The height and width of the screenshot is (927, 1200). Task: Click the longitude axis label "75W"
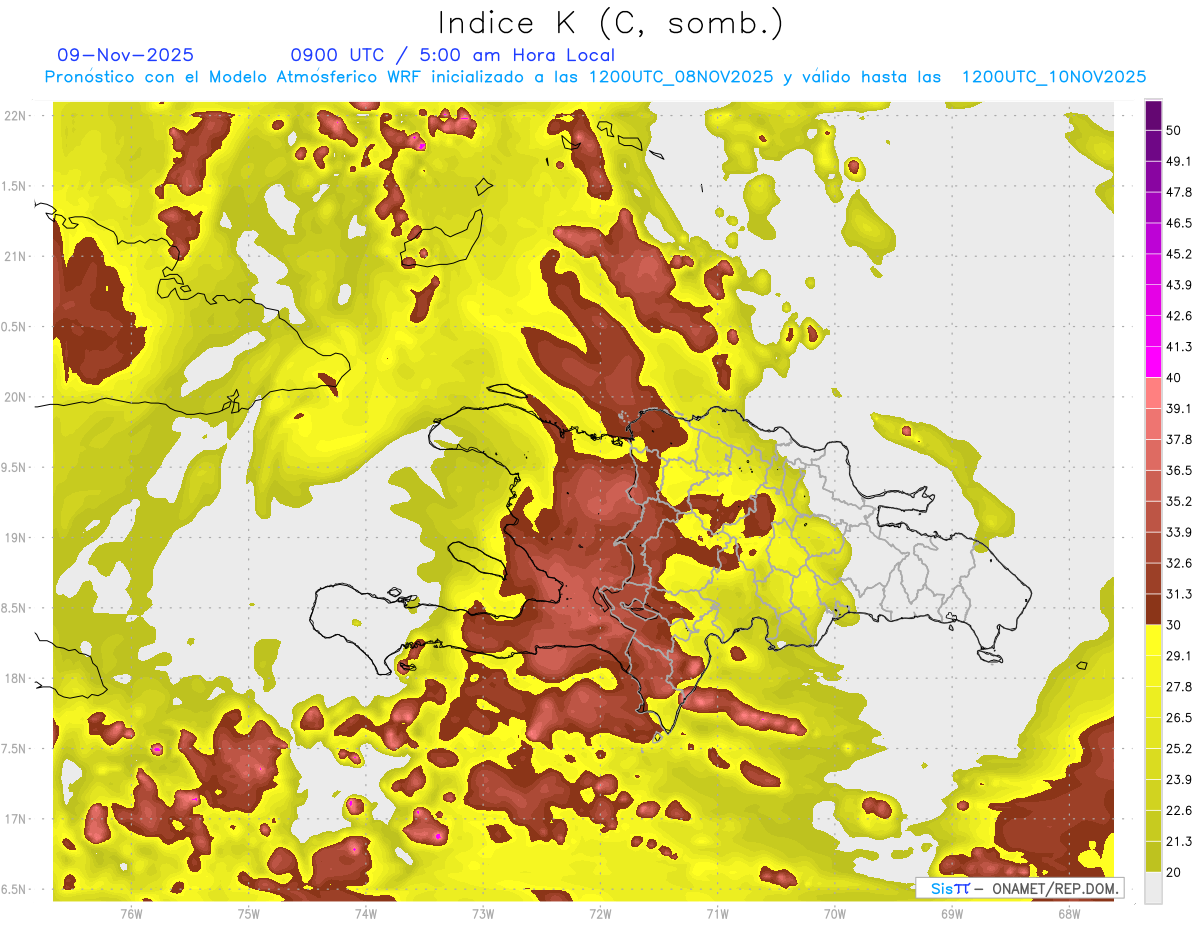click(x=249, y=913)
